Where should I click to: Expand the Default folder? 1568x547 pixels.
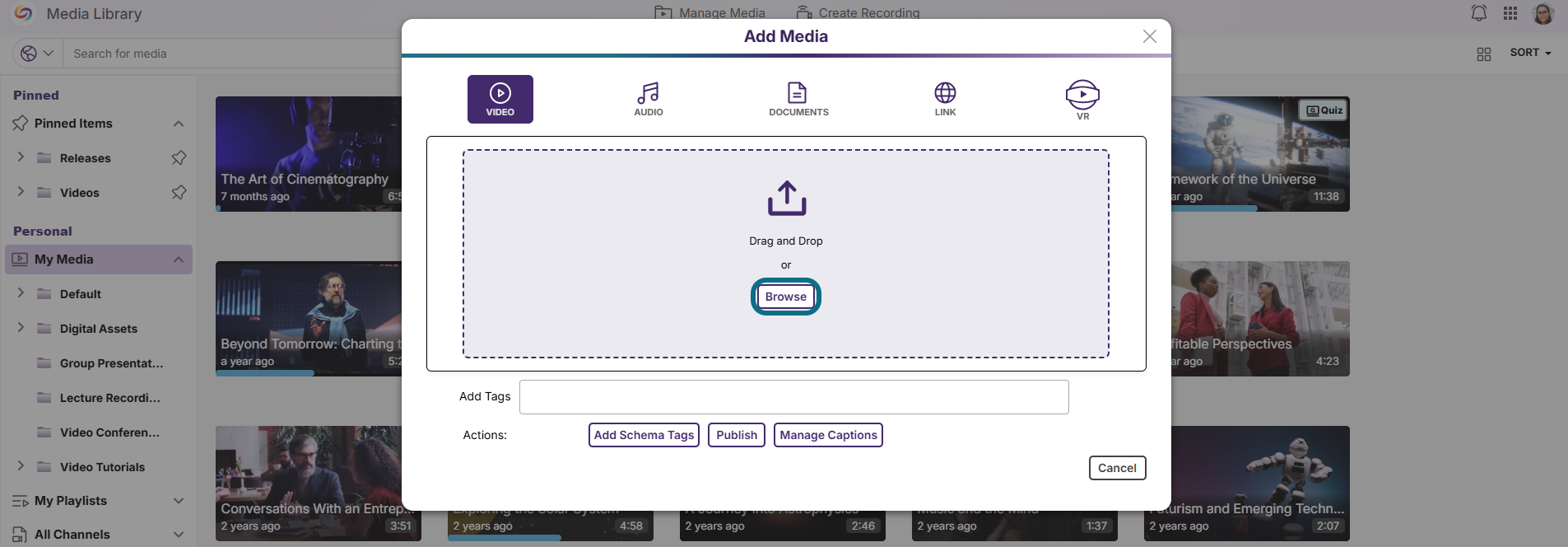[x=21, y=292]
